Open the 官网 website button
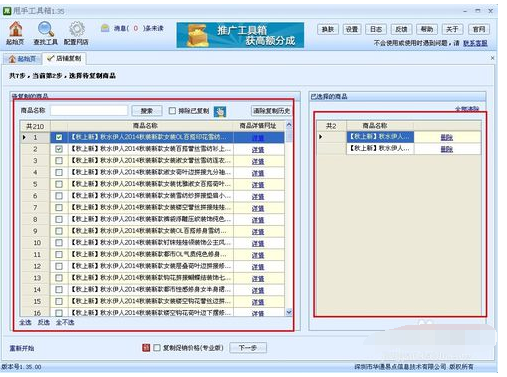Viewport: 507px width, 377px height. coord(479,29)
